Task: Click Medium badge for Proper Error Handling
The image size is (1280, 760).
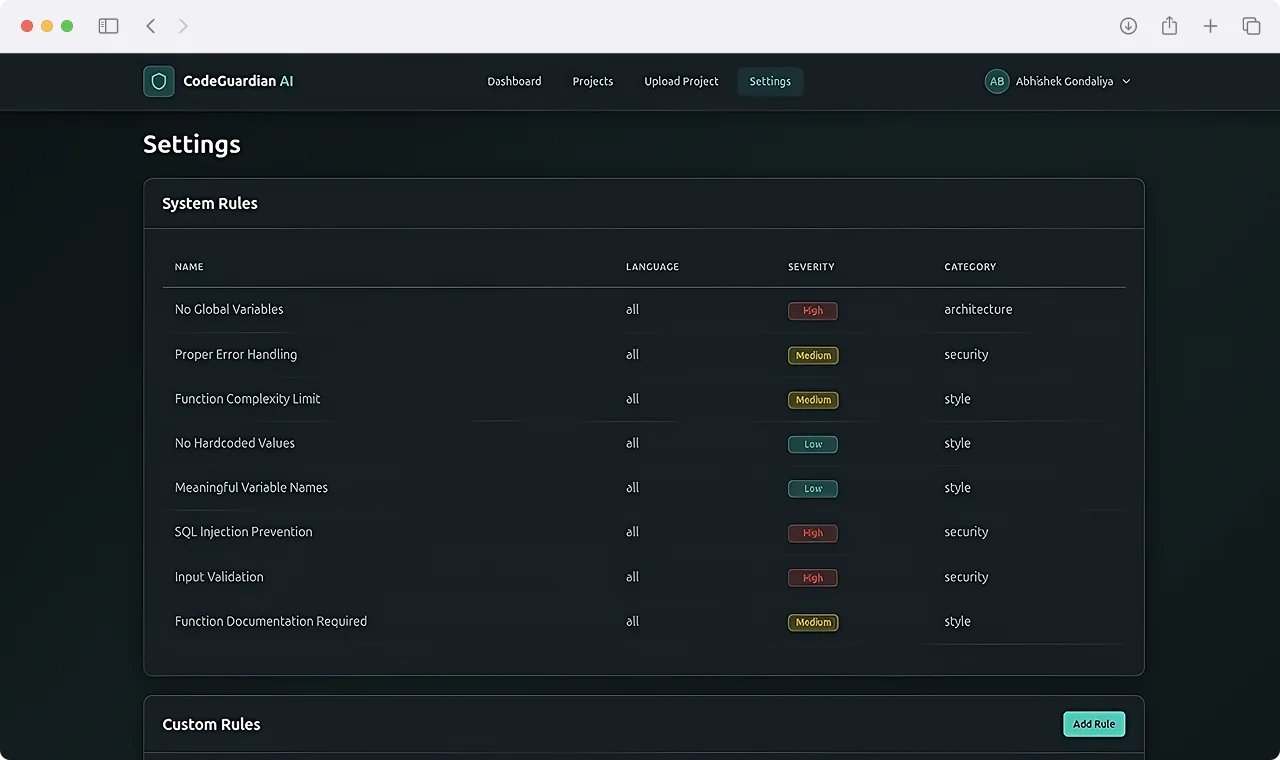Action: 813,355
